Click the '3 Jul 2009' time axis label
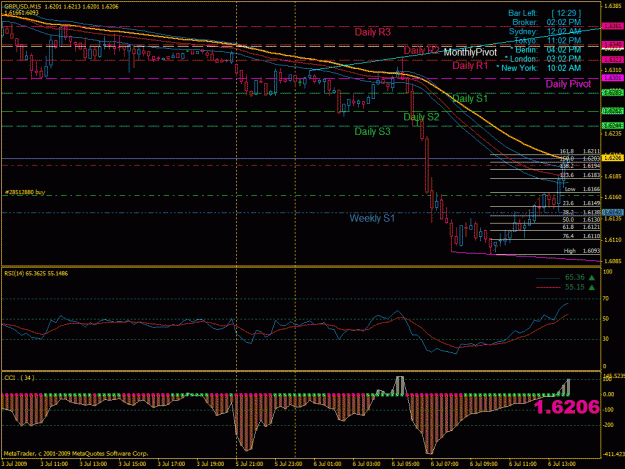Screen dimensions: 625x469 [x=14, y=464]
